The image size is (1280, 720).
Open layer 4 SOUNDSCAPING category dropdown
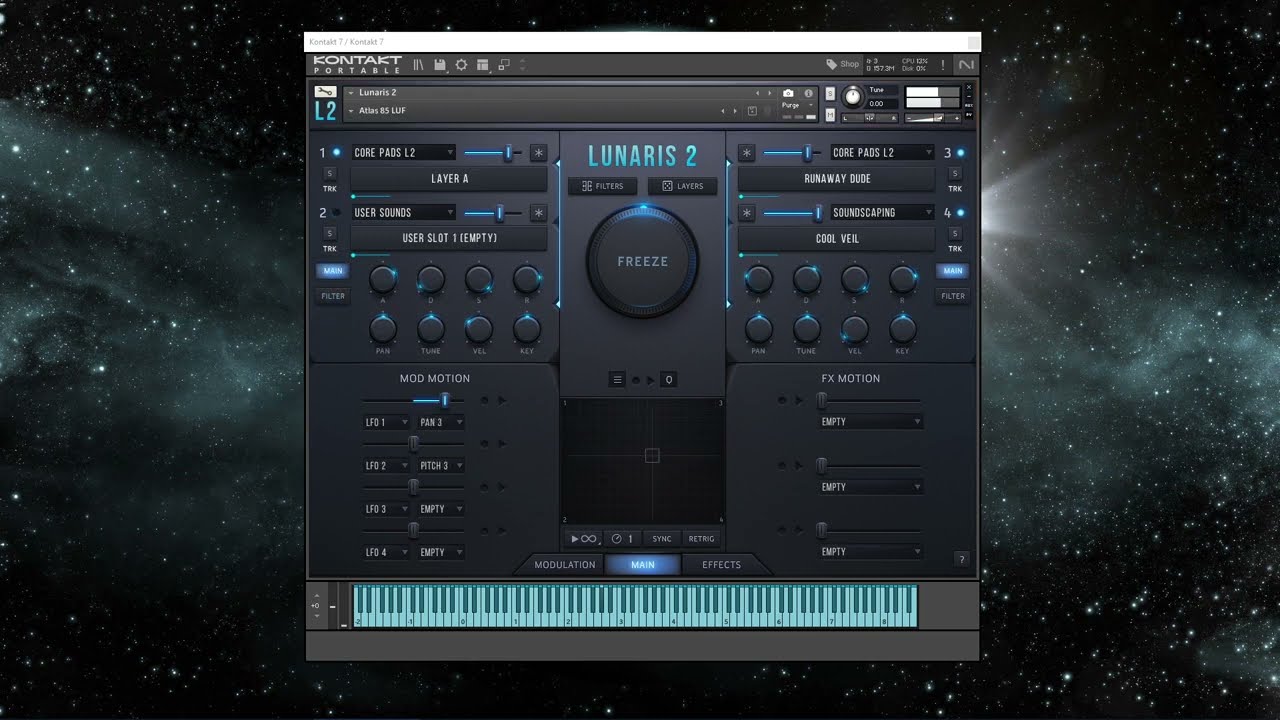click(x=882, y=213)
